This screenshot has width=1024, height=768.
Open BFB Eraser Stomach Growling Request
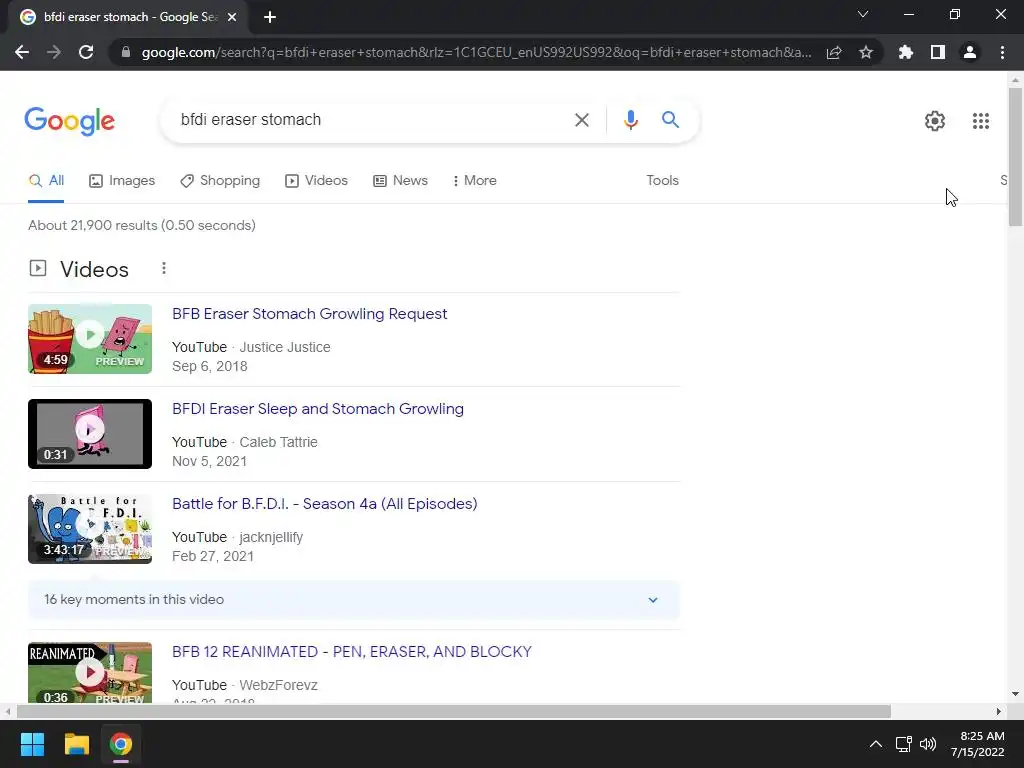point(310,313)
